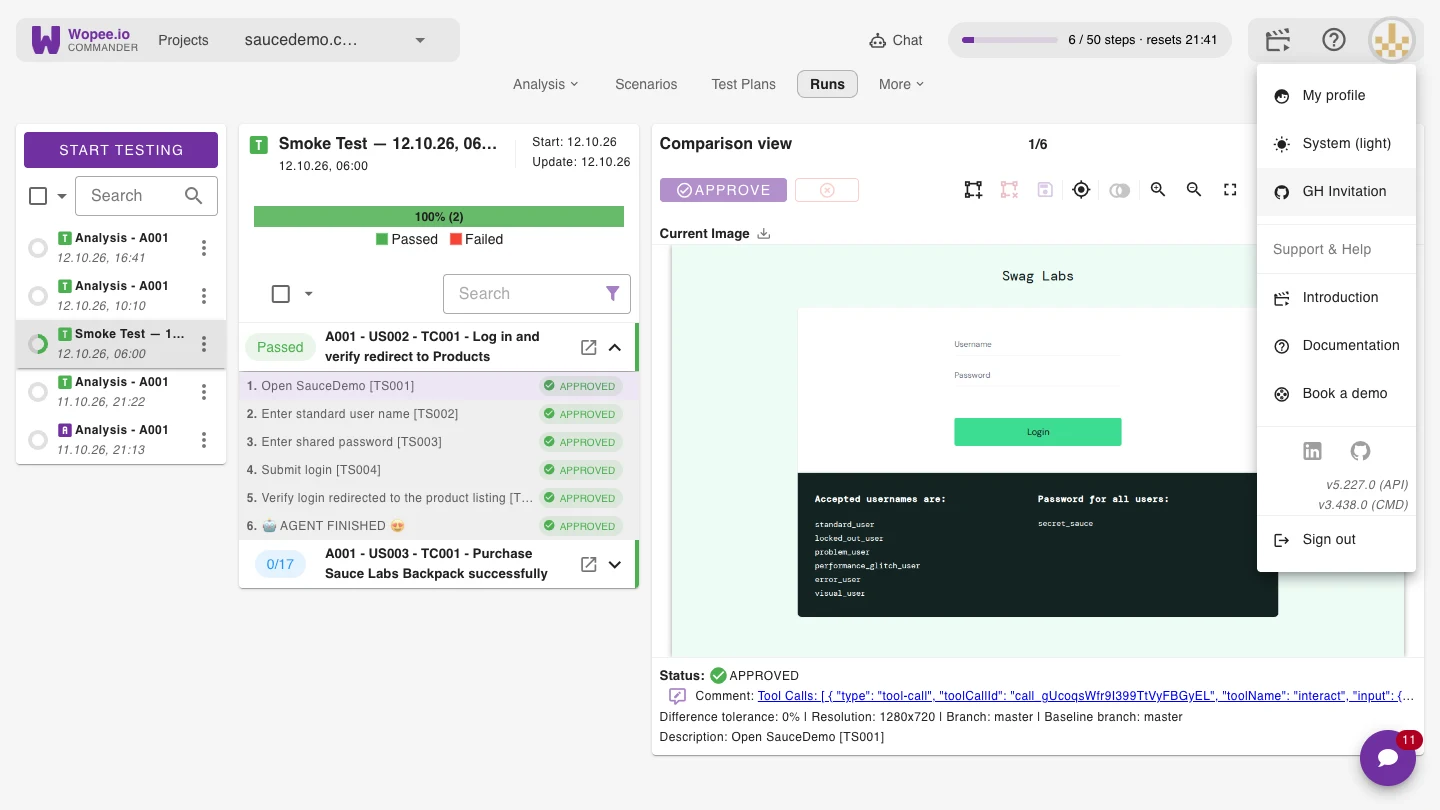Expand the More navigation menu

(x=902, y=84)
